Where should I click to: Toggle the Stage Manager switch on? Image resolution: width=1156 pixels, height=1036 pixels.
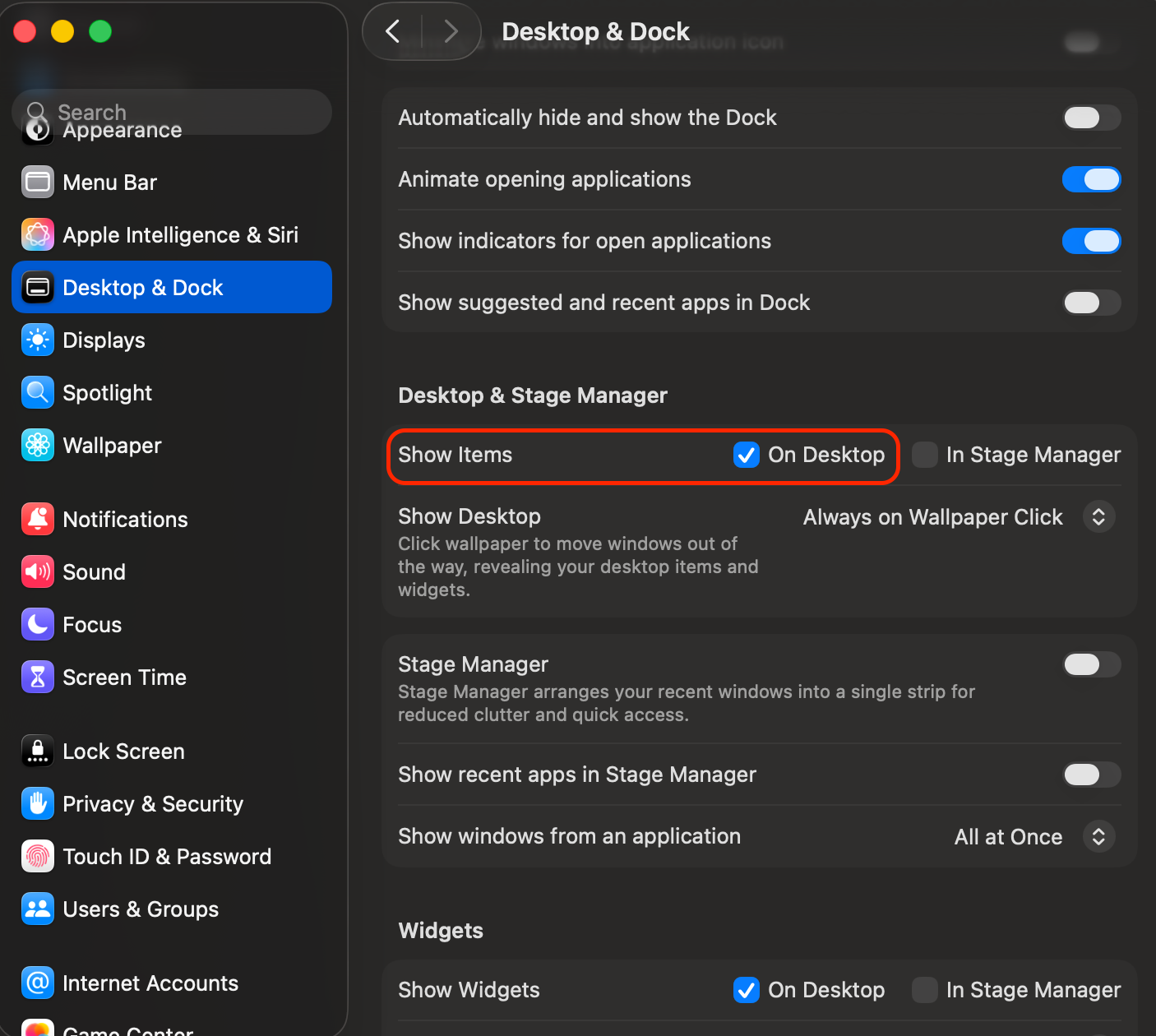(1091, 664)
